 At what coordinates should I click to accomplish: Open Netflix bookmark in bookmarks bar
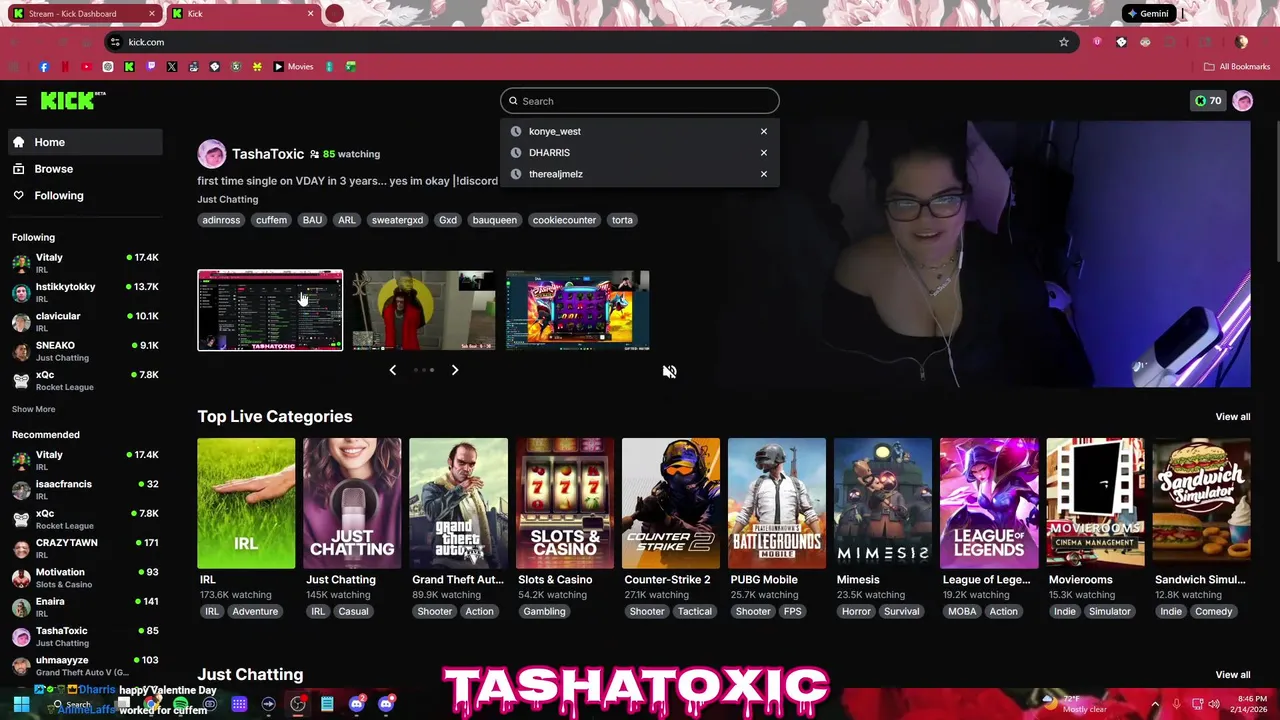(x=65, y=67)
